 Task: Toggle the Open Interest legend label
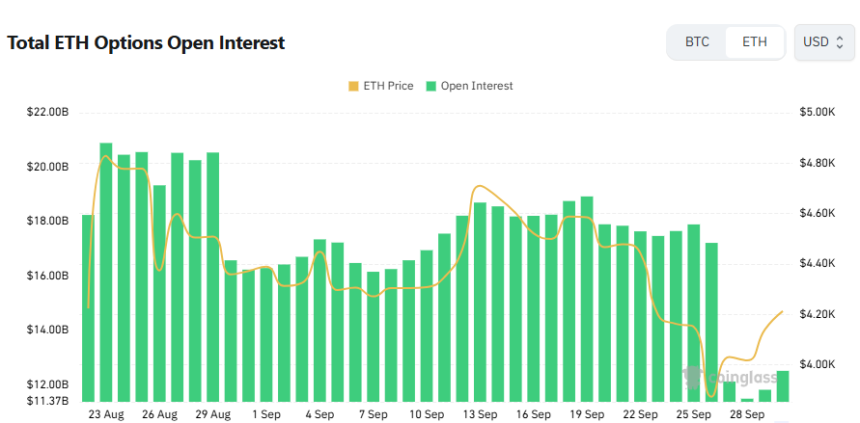tap(476, 86)
